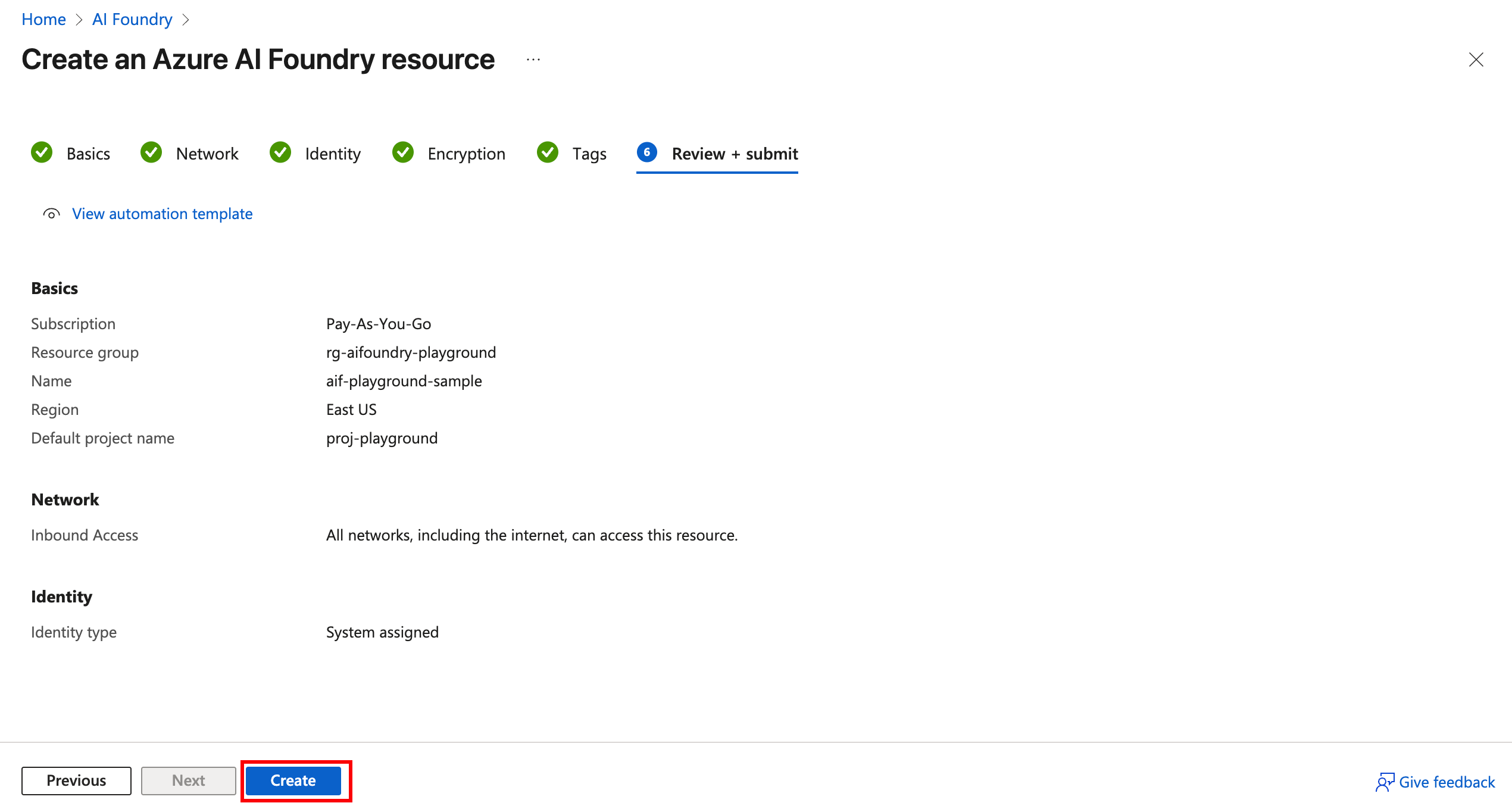Image resolution: width=1512 pixels, height=806 pixels.
Task: Click the Subscription label
Action: click(73, 324)
